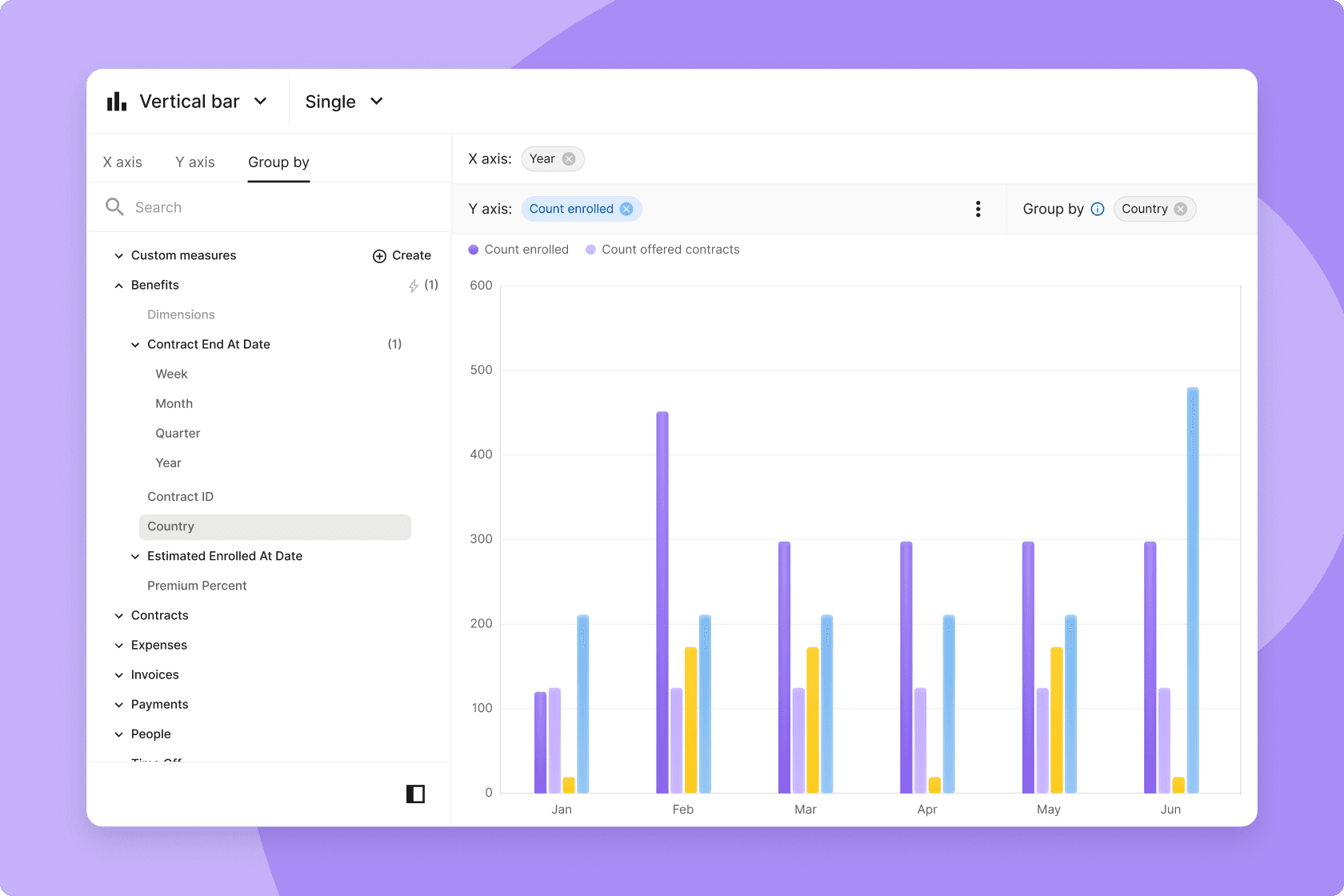1344x896 pixels.
Task: Remove Country from Group by
Action: tap(1179, 209)
